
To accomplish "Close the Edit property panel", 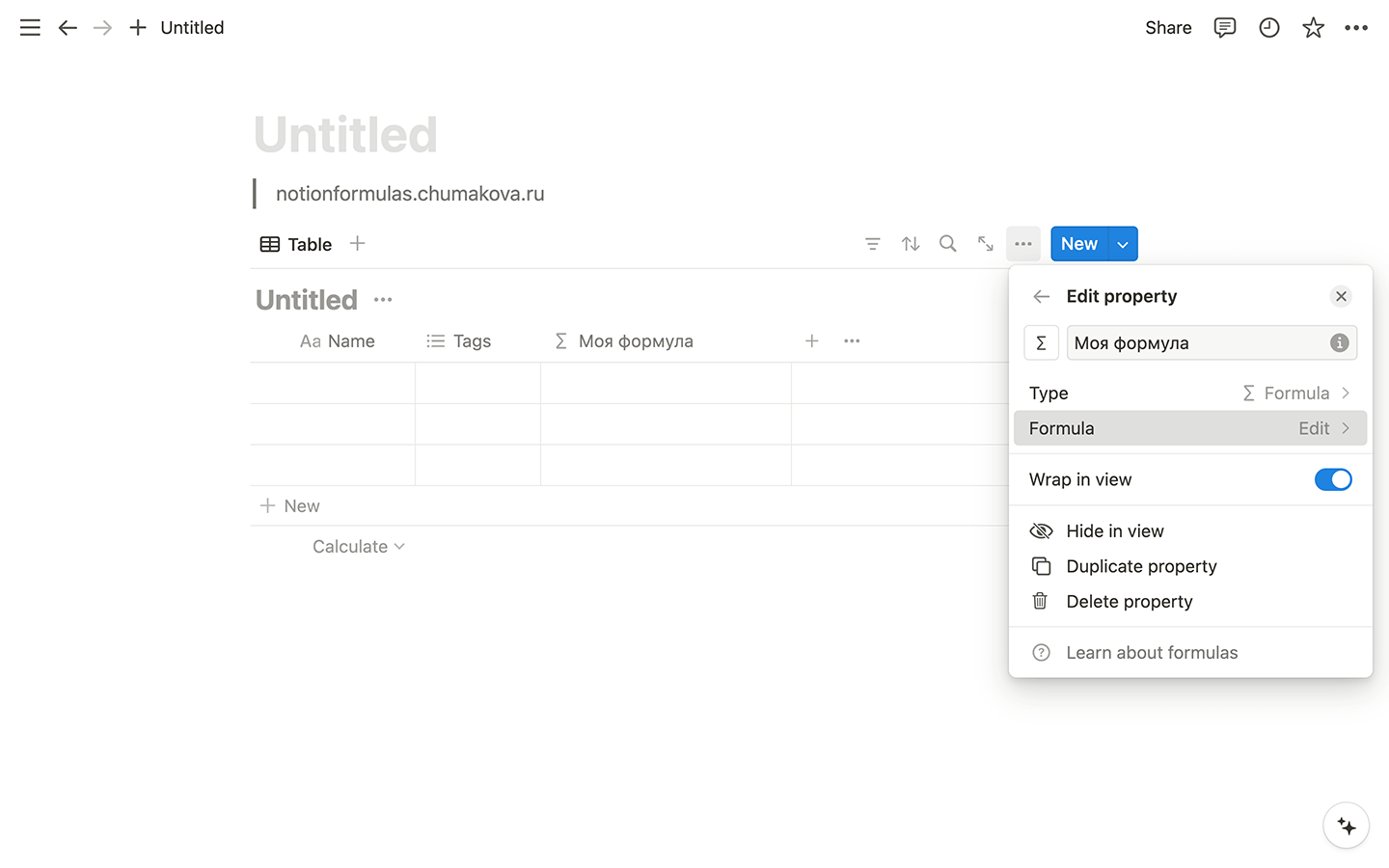I will point(1341,296).
